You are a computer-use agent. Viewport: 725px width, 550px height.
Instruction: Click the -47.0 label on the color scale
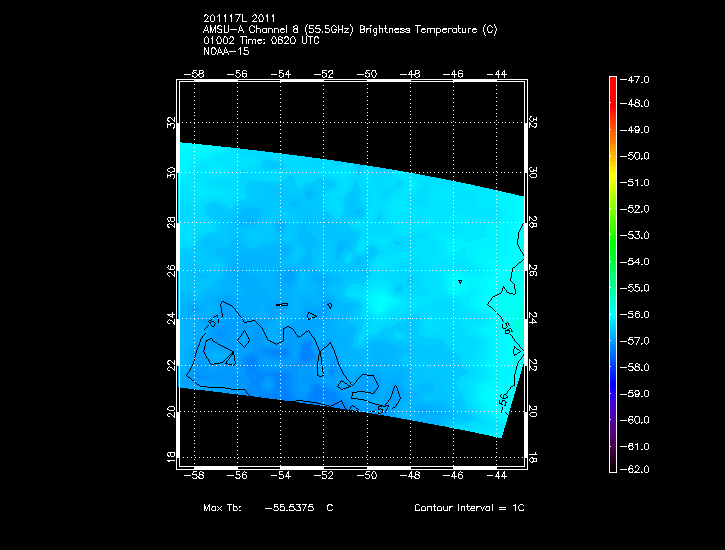pyautogui.click(x=638, y=78)
